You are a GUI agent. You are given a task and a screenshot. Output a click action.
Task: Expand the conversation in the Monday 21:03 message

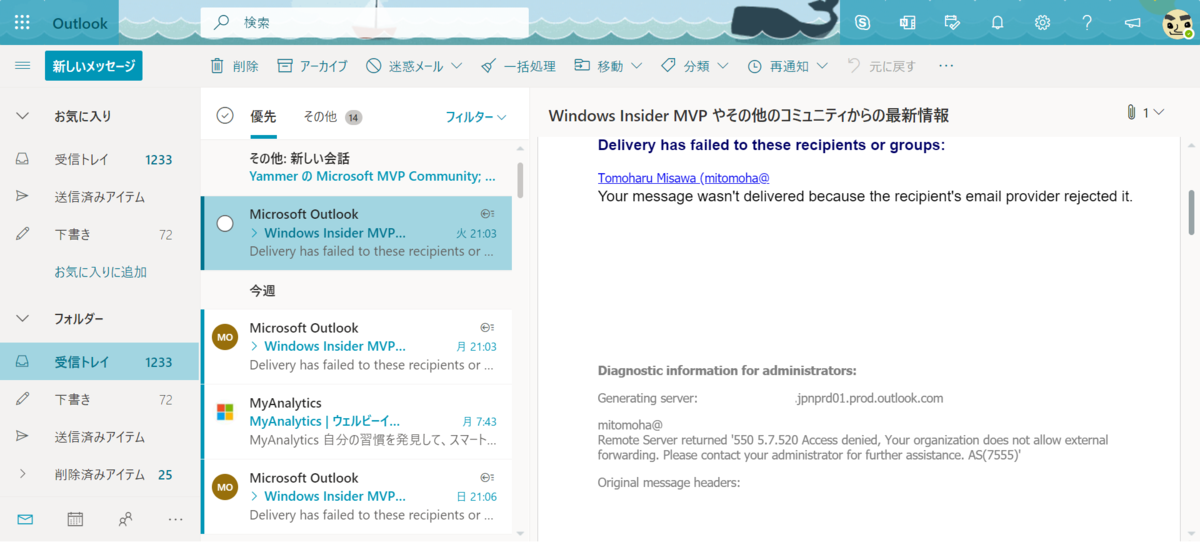click(254, 346)
